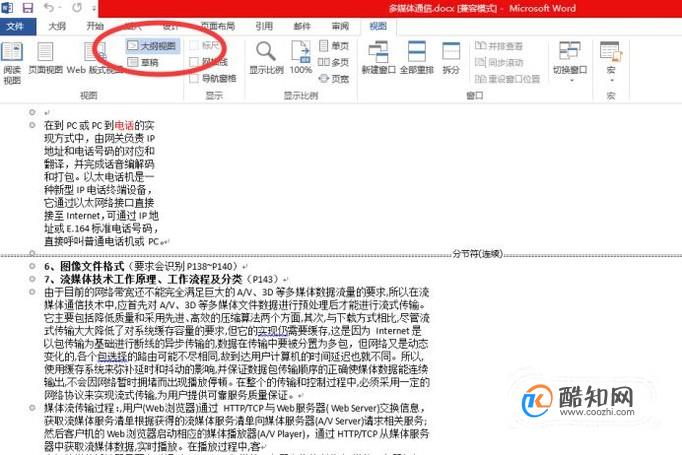
Task: Open a New Window (新建窗口)
Action: (x=378, y=58)
